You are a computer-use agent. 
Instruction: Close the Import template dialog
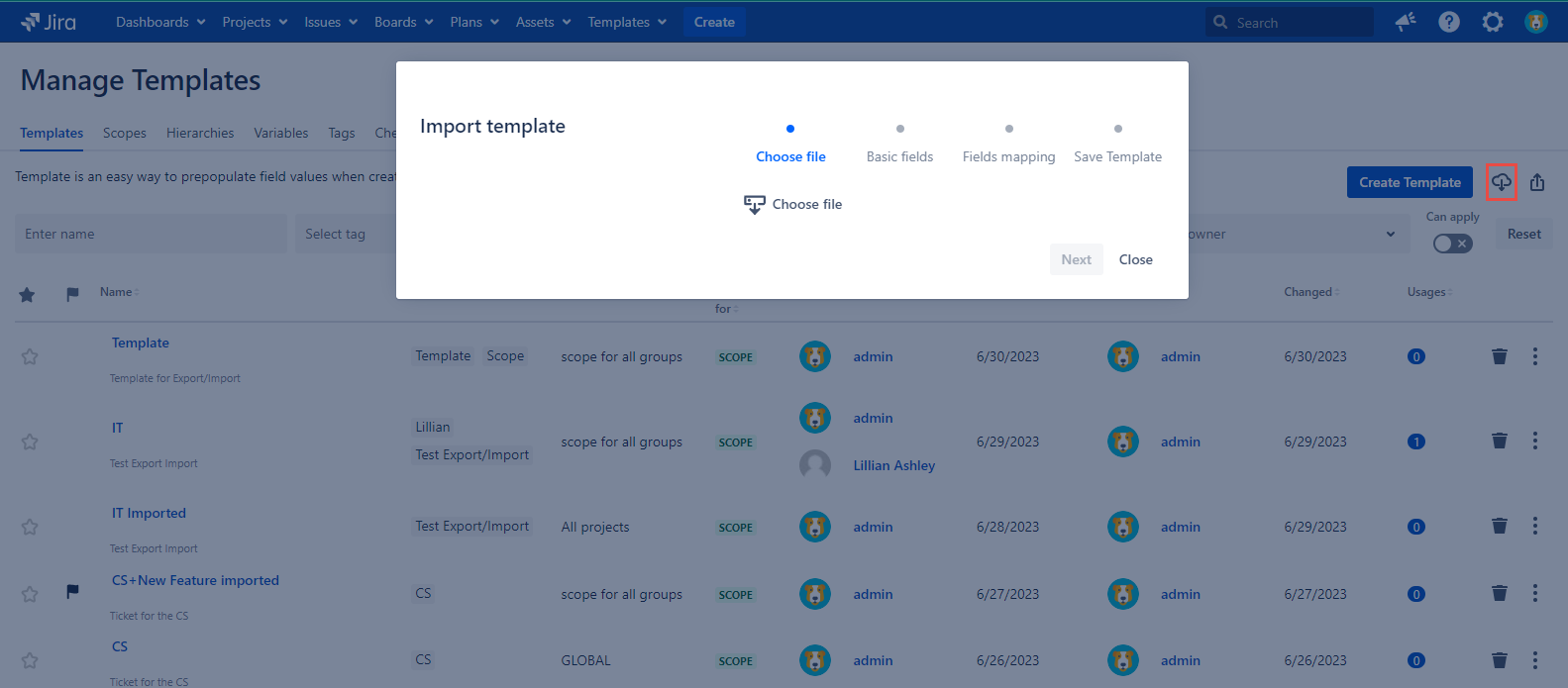(x=1135, y=259)
